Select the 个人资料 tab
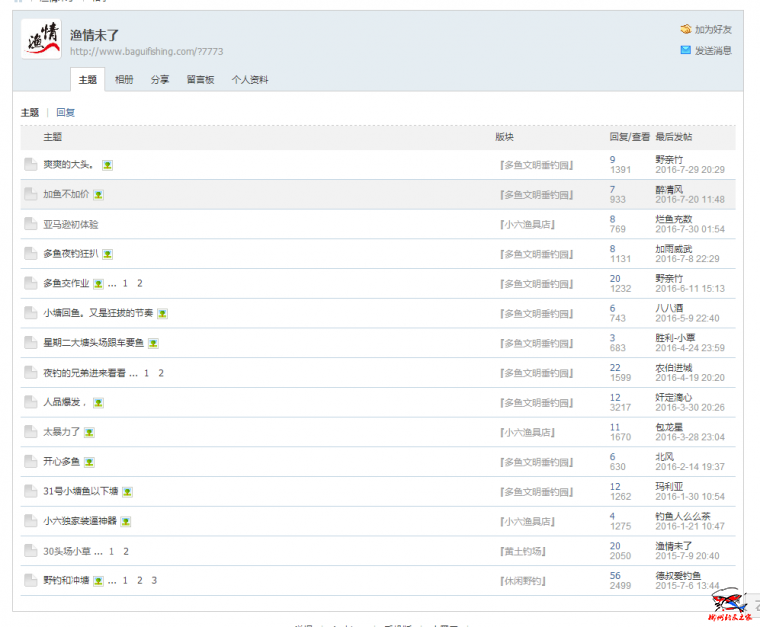 [x=250, y=80]
